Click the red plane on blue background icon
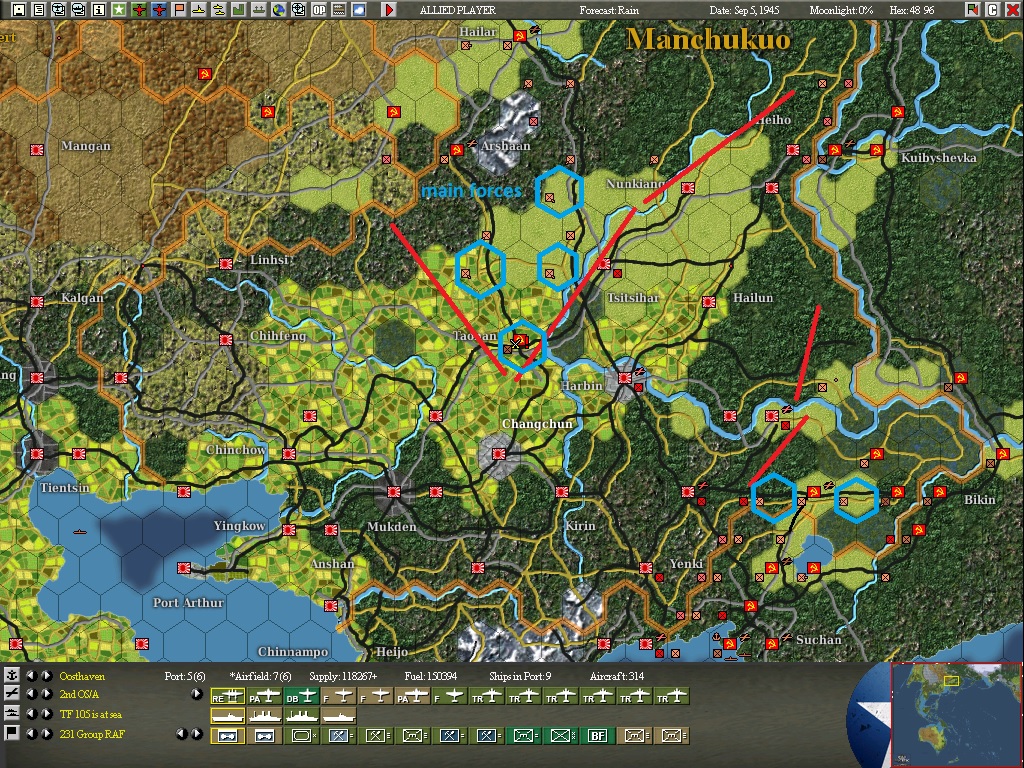Screen dimensions: 1024x768 pos(159,9)
